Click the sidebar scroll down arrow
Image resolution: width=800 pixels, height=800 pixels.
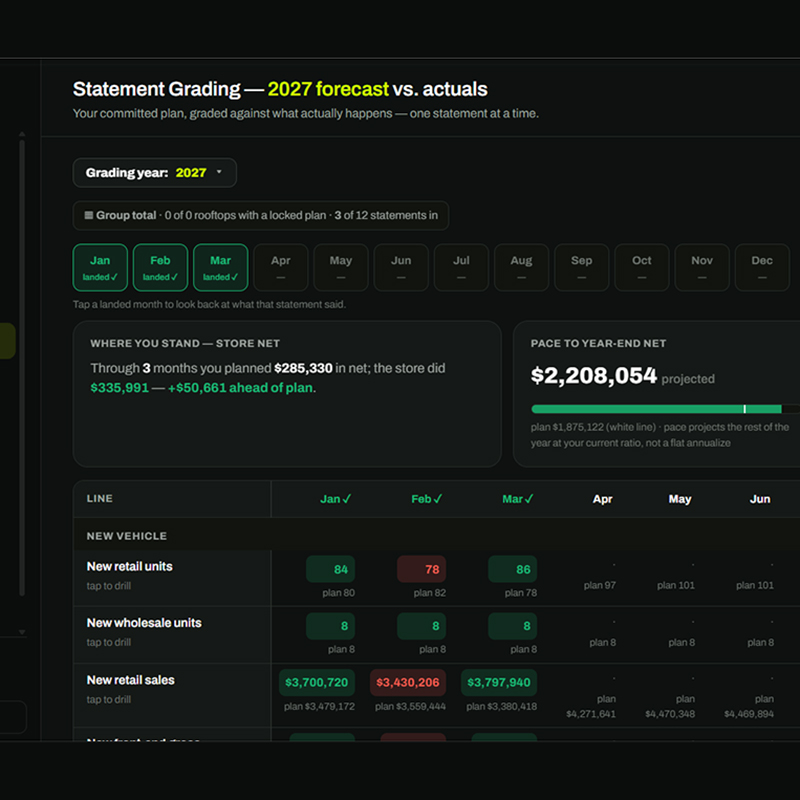22,632
